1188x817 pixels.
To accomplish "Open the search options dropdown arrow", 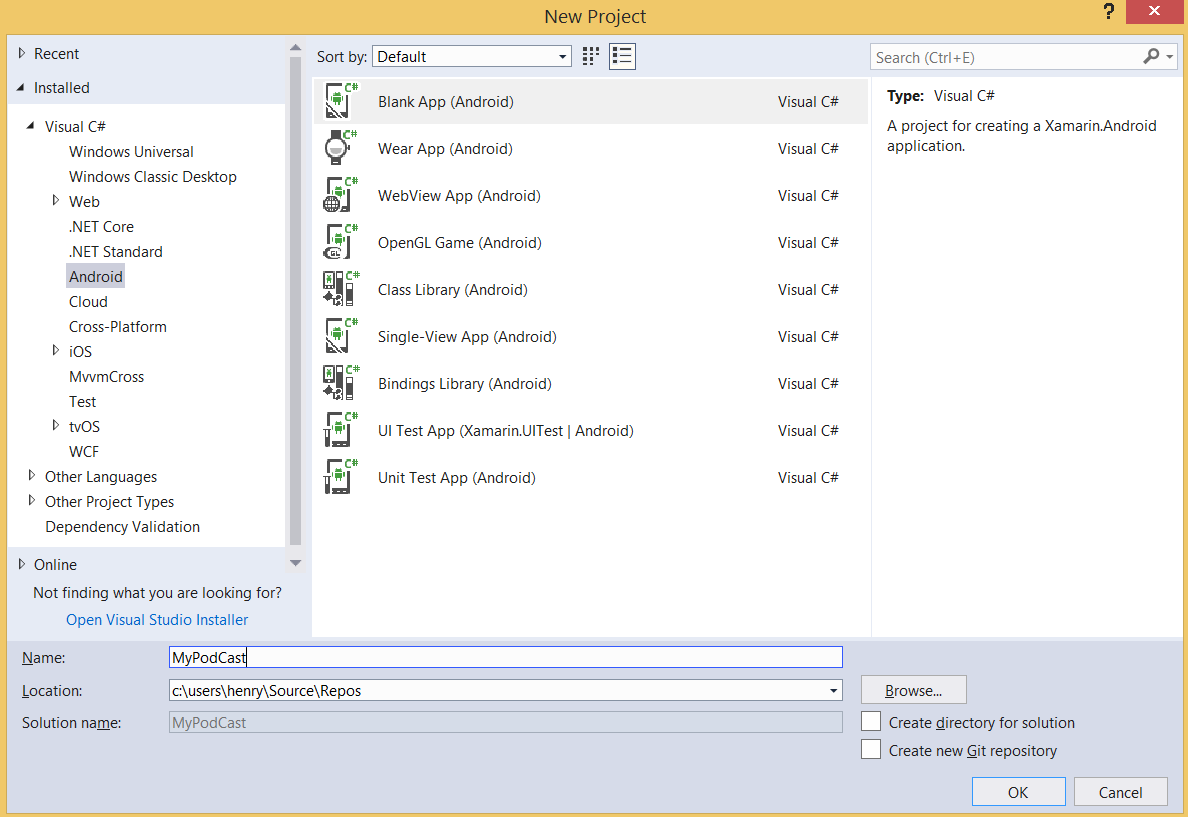I will click(1170, 57).
